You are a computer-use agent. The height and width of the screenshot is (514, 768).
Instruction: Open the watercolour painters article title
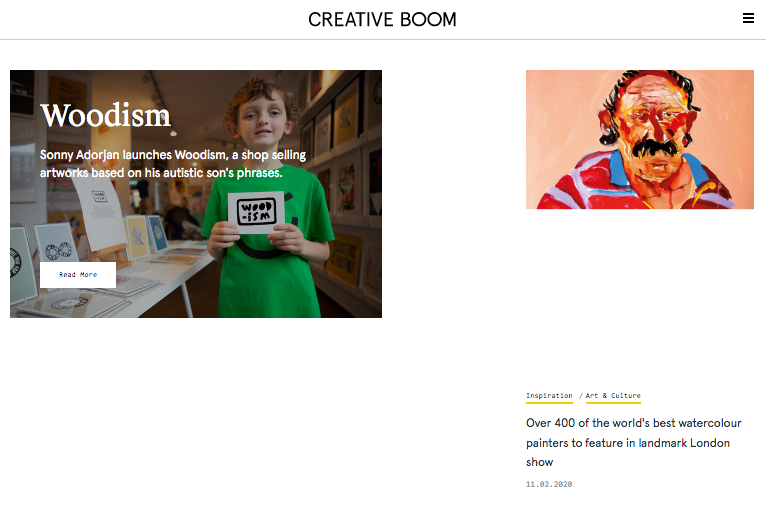tap(634, 442)
